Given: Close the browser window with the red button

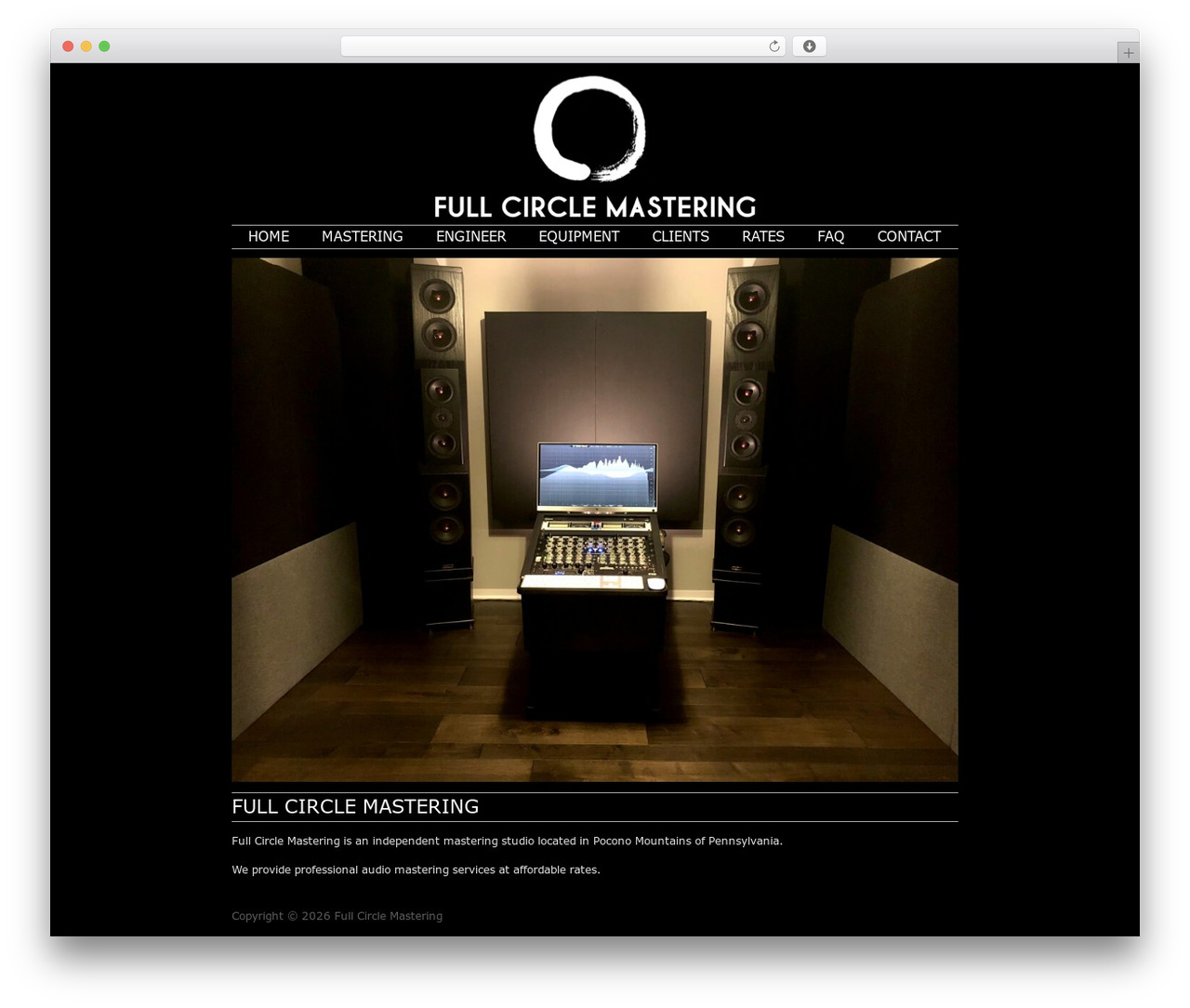Looking at the screenshot, I should point(68,46).
